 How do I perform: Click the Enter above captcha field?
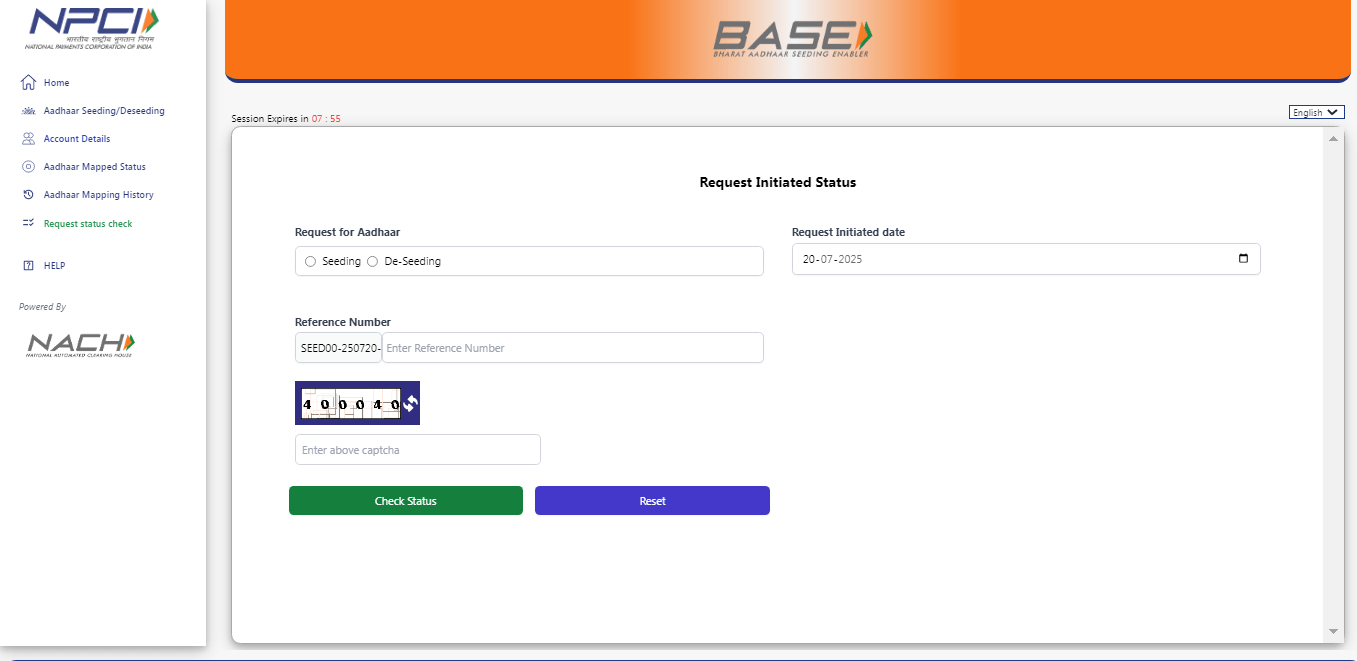pyautogui.click(x=417, y=450)
